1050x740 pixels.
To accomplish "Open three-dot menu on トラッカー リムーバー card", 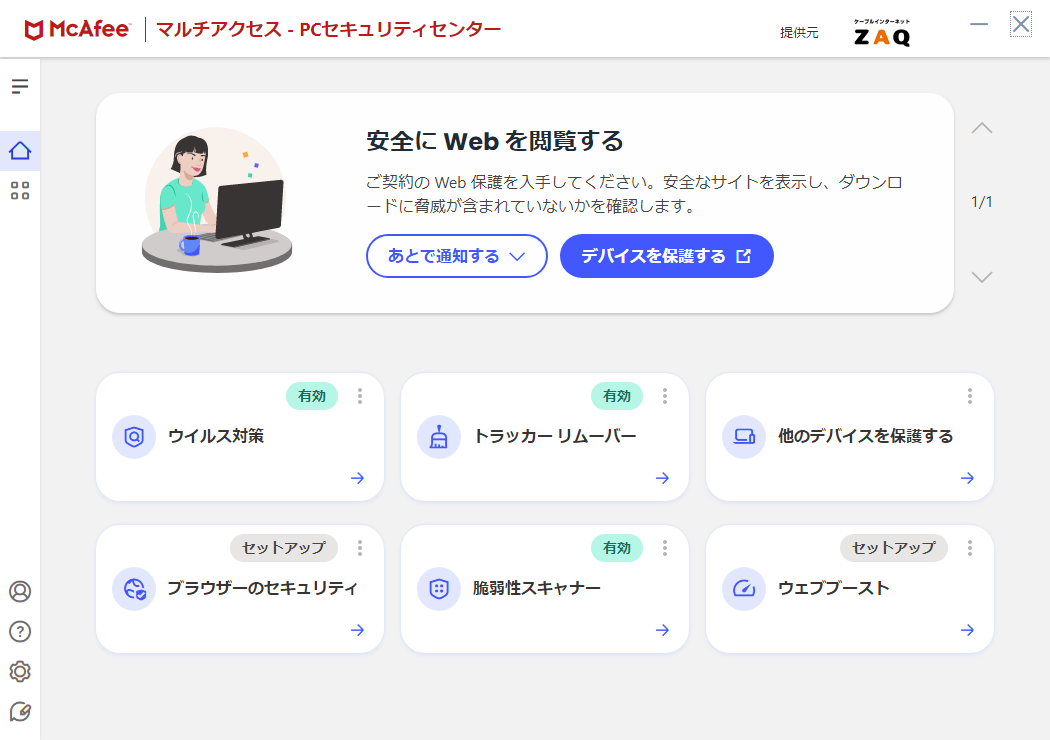I will pyautogui.click(x=665, y=396).
